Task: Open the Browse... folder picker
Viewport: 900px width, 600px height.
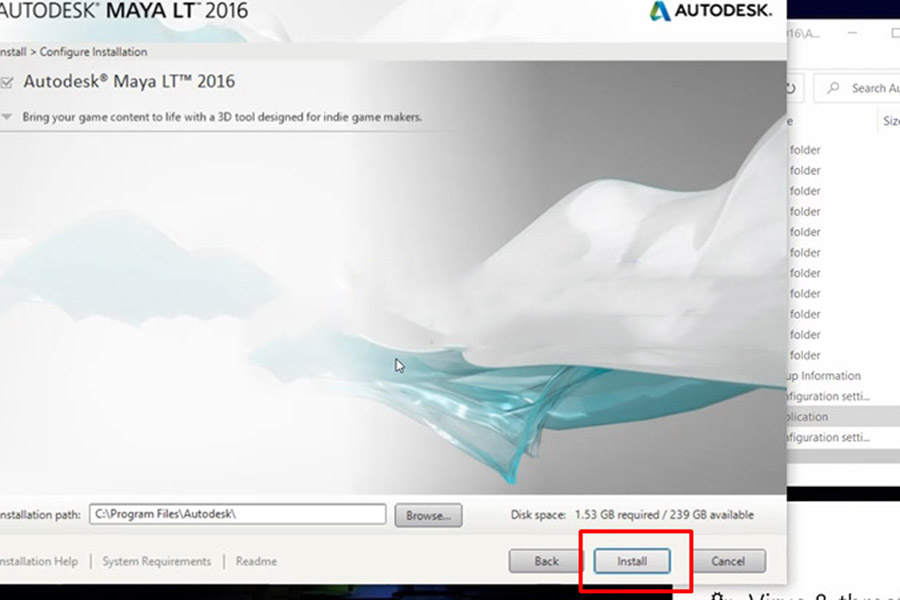Action: click(428, 516)
